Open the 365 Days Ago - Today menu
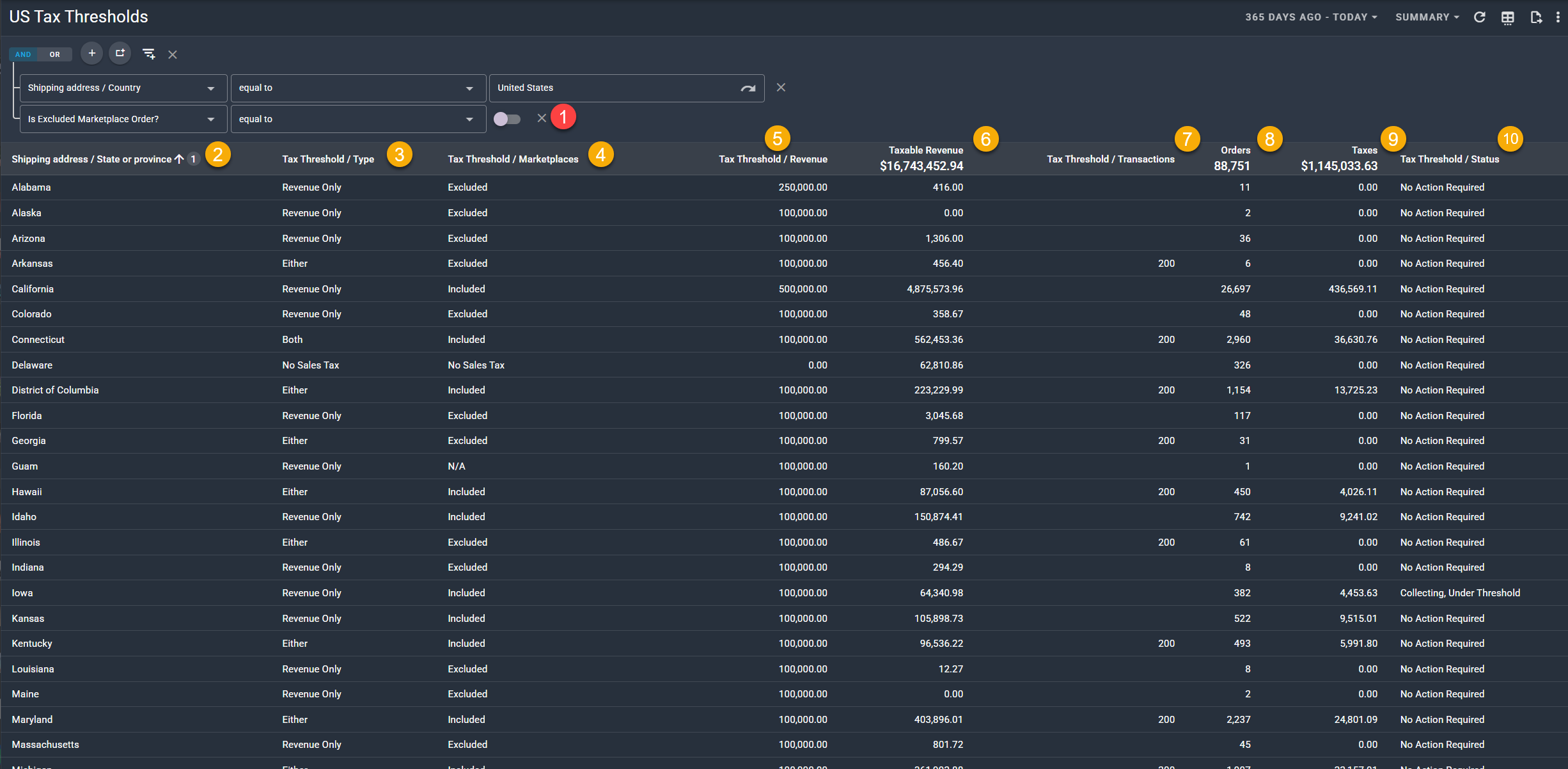 (x=1310, y=17)
